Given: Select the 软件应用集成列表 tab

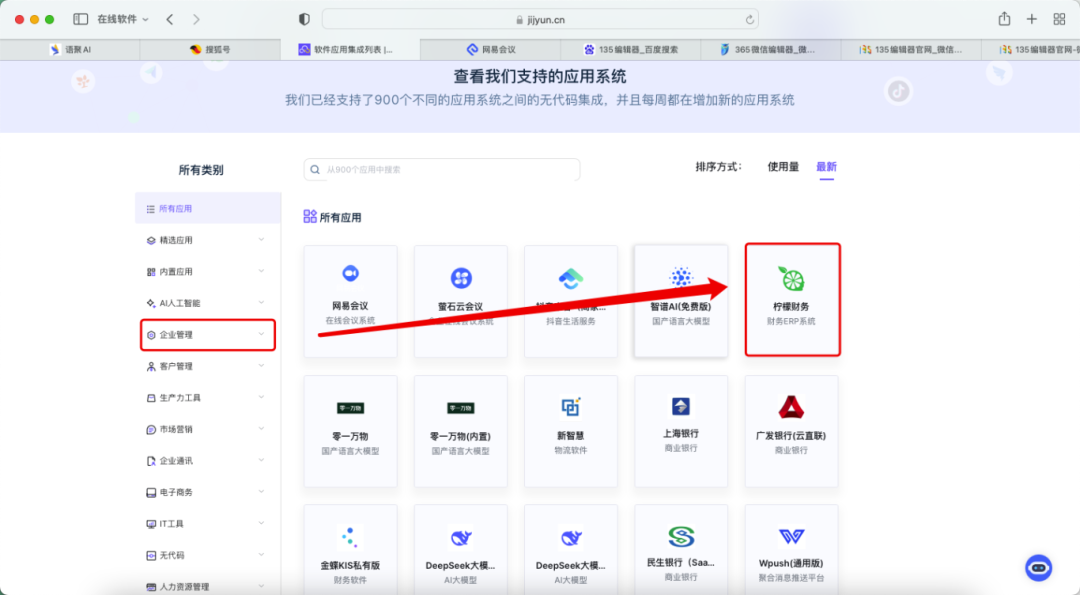Looking at the screenshot, I should [350, 50].
